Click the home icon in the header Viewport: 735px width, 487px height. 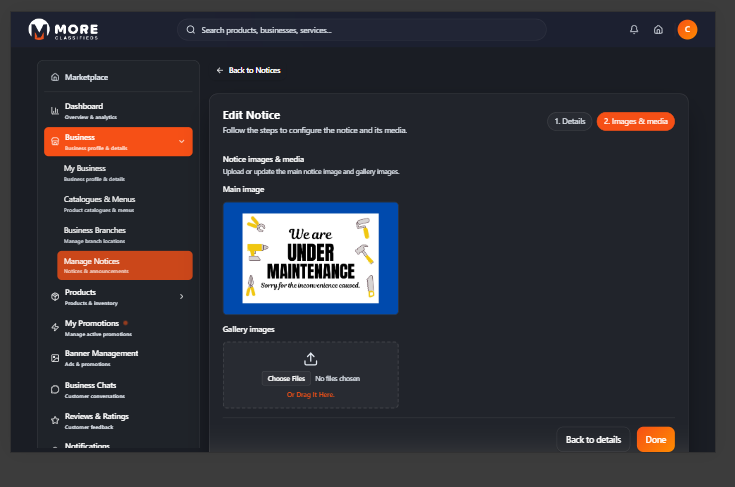pyautogui.click(x=658, y=30)
